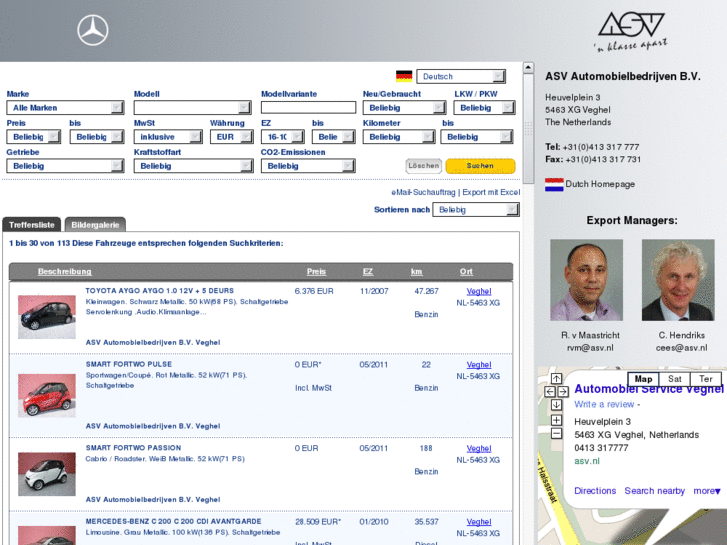The width and height of the screenshot is (727, 545).
Task: Open SMART FORTWO PULSE listing title
Action: (x=129, y=365)
